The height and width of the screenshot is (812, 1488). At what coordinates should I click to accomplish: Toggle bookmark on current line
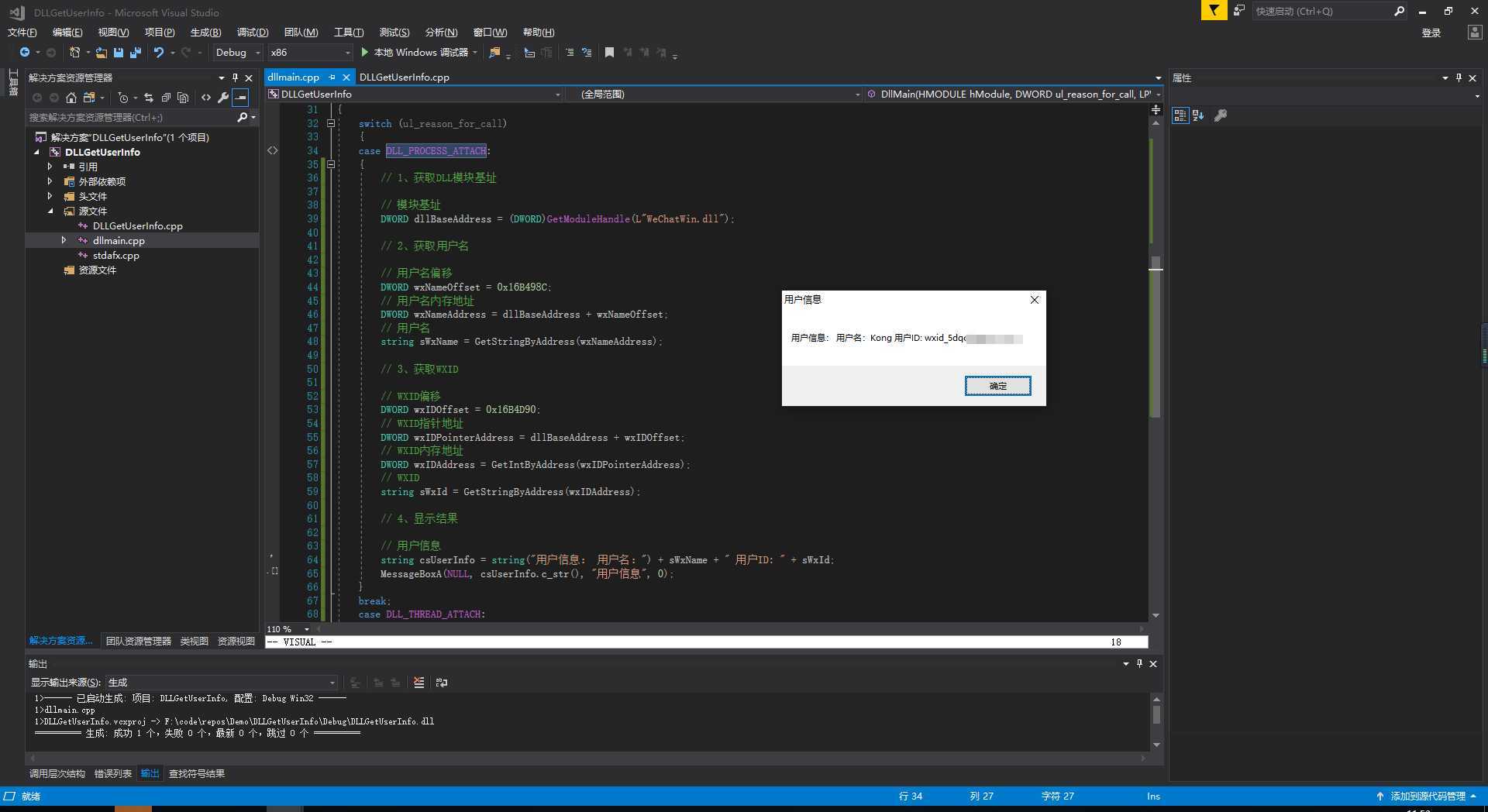(x=609, y=52)
